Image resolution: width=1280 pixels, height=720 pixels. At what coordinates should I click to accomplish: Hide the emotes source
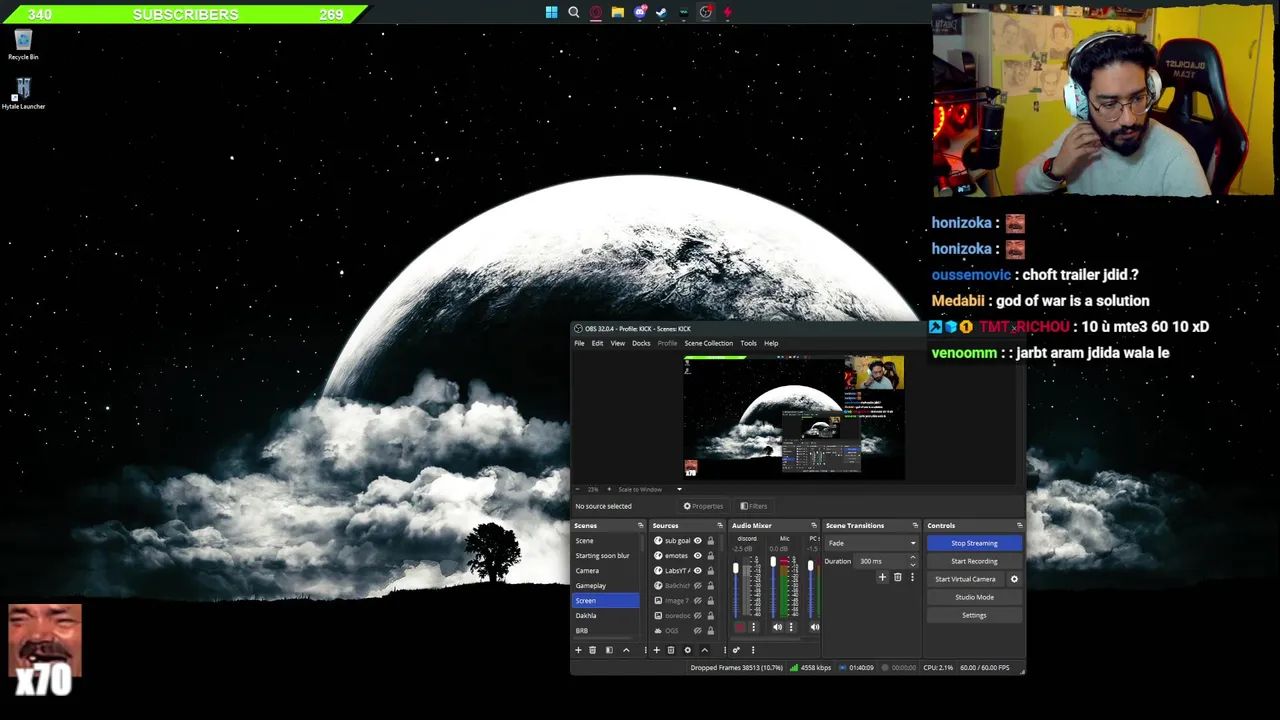click(x=698, y=556)
